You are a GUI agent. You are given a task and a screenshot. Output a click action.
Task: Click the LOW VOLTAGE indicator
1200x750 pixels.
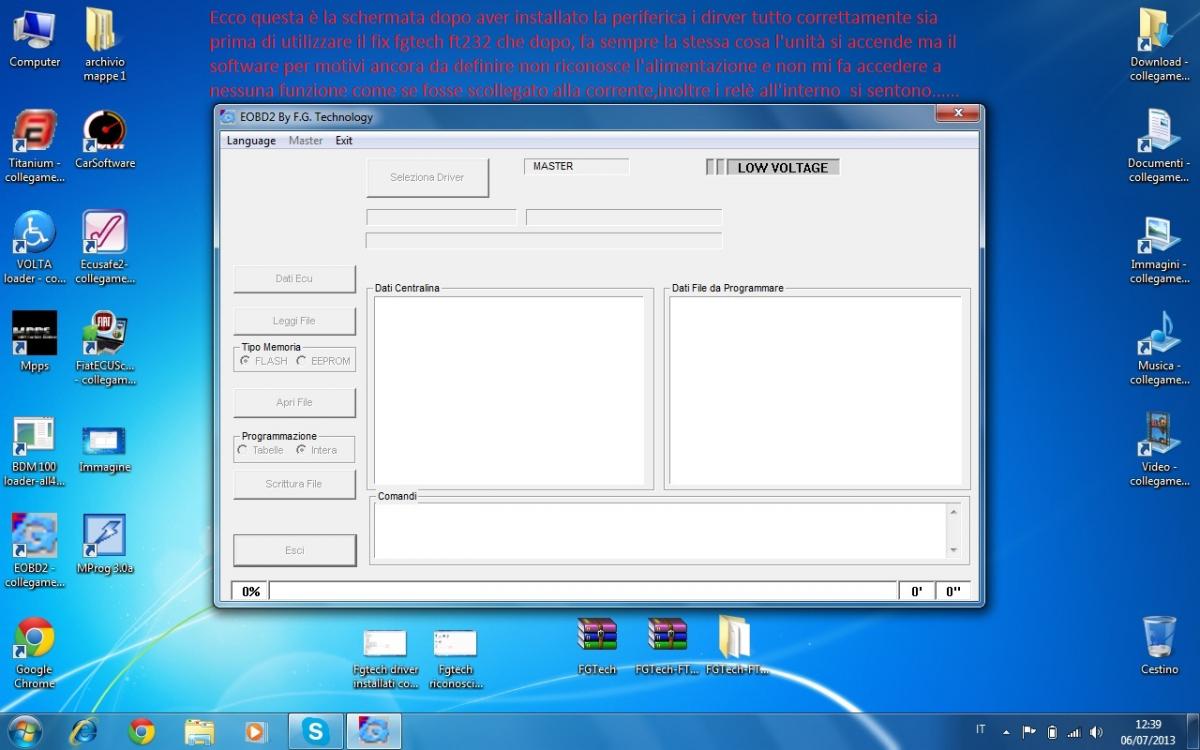pos(782,167)
